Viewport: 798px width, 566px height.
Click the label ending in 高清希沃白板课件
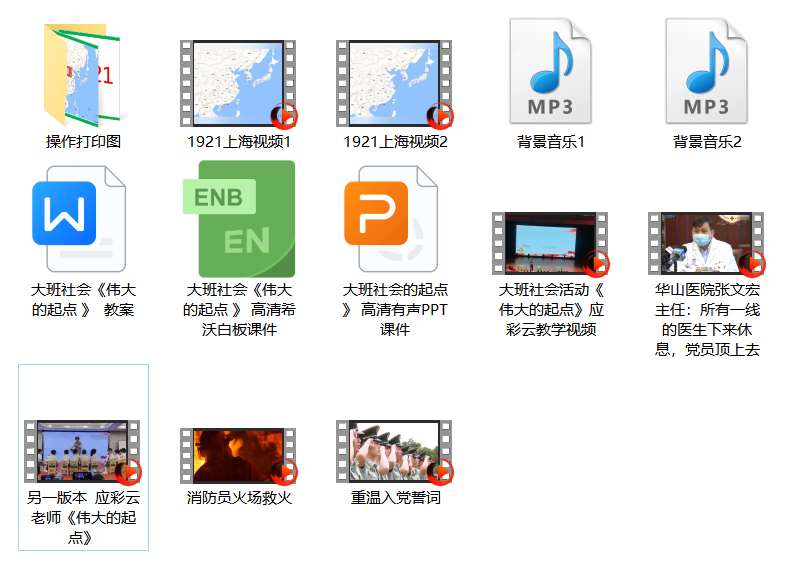coord(239,309)
